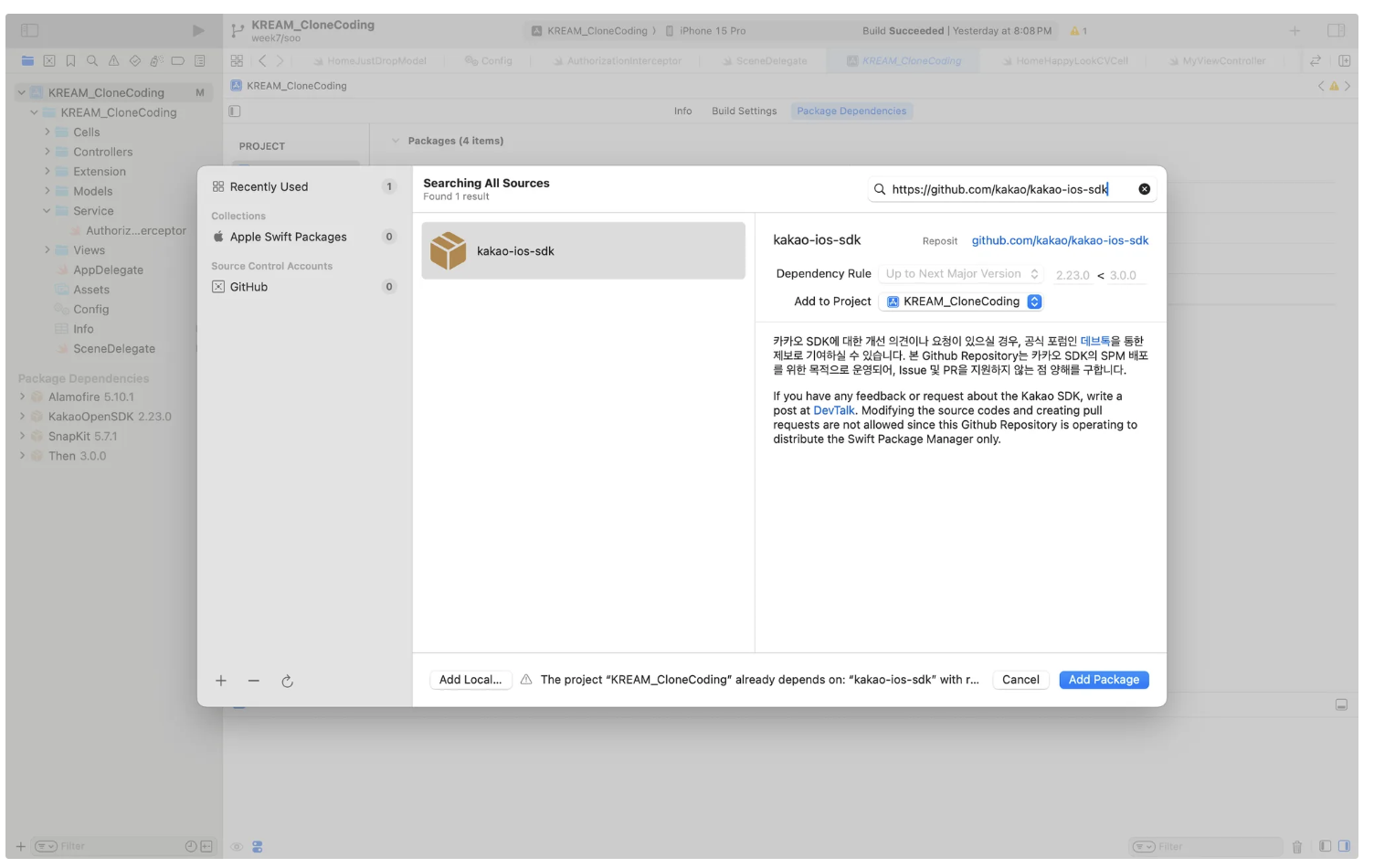Open the report navigator icon

point(200,61)
